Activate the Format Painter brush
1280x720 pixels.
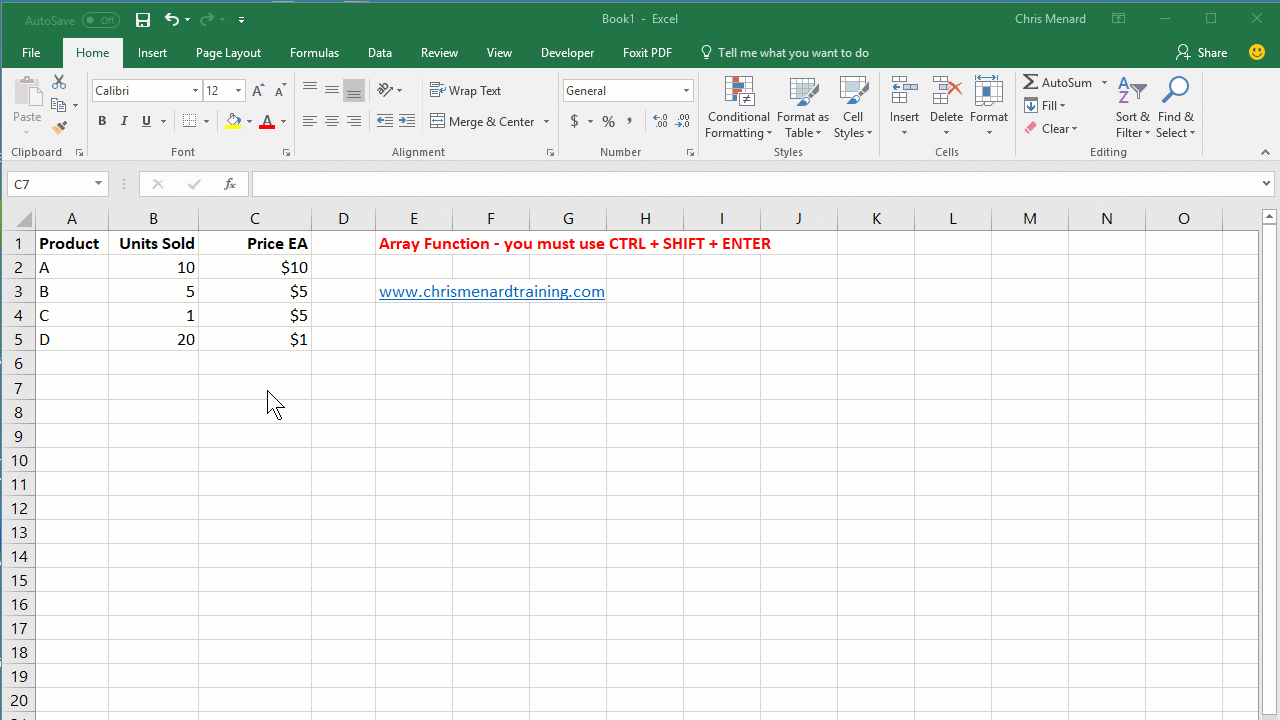59,128
